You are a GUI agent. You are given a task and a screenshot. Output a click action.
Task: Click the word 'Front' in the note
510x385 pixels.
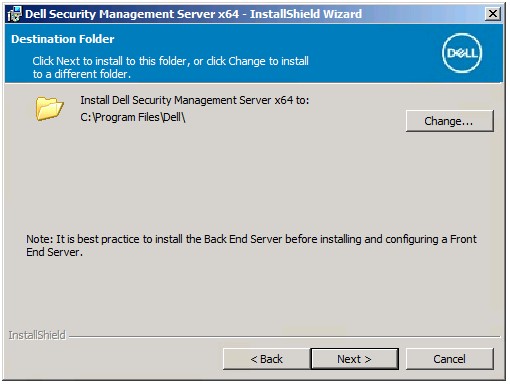coord(463,239)
